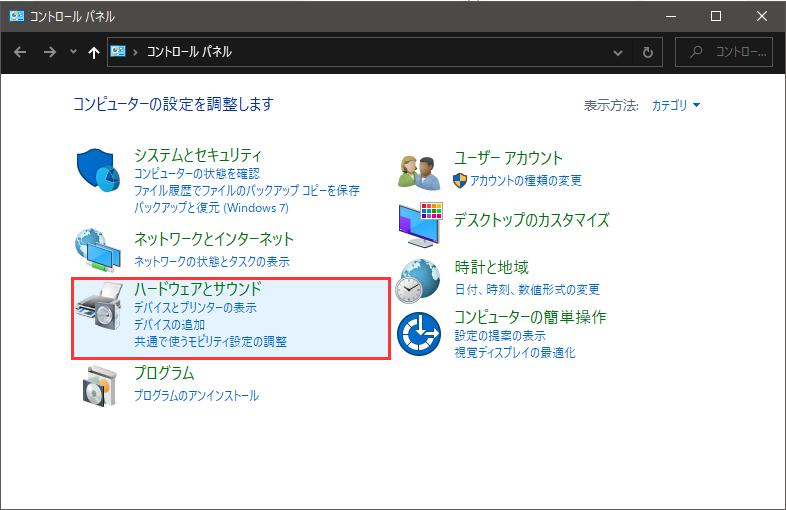The height and width of the screenshot is (510, 786).
Task: Open プログラム category heading
Action: pos(164,373)
